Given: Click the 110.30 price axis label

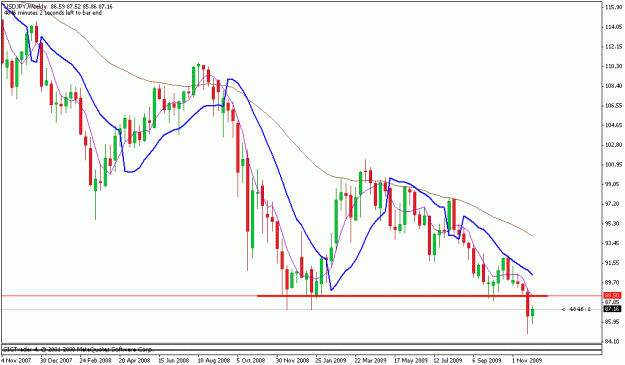Looking at the screenshot, I should point(613,66).
